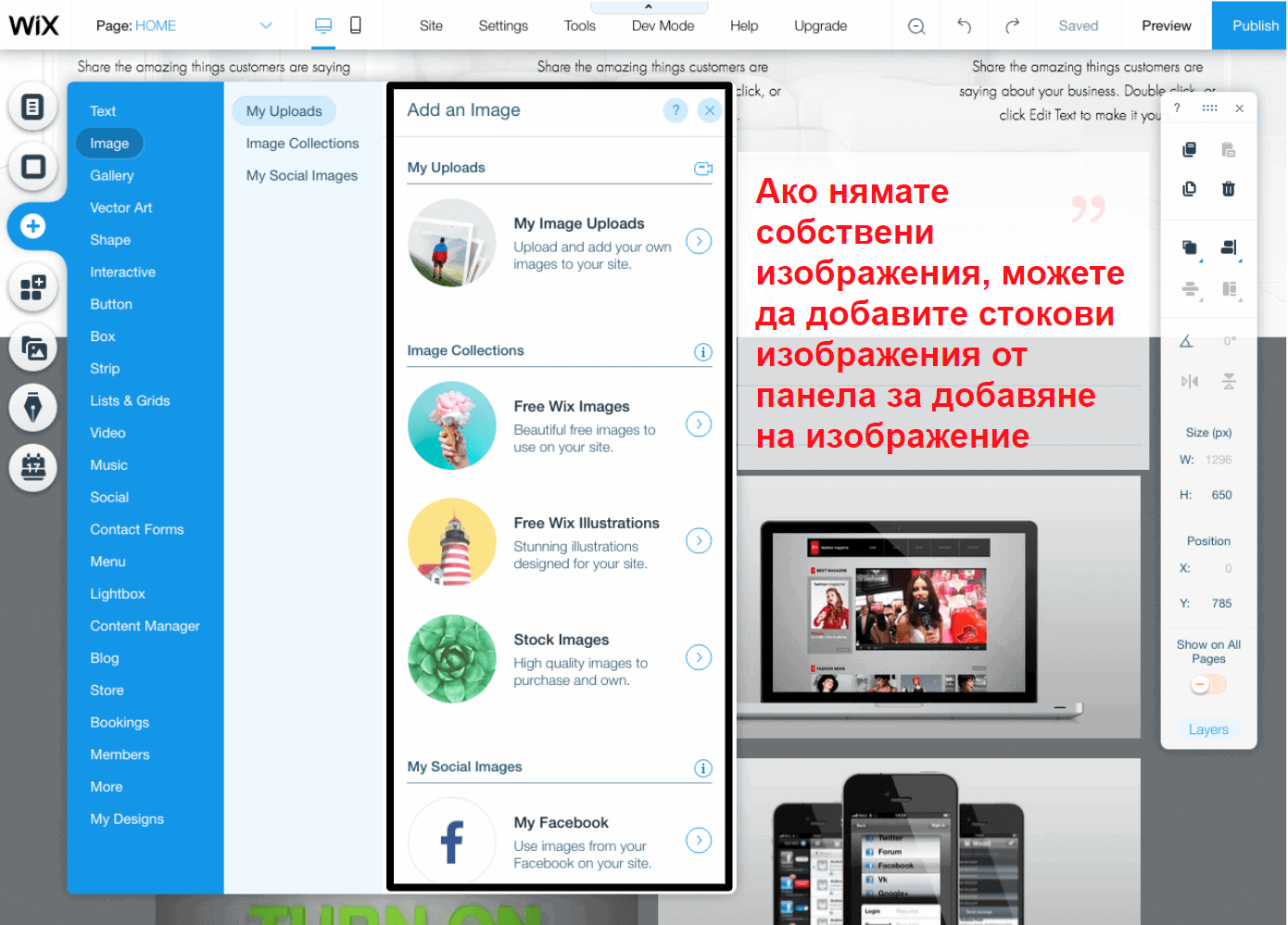The height and width of the screenshot is (925, 1288).
Task: Click the upload media icon beside My Uploads
Action: [x=703, y=168]
